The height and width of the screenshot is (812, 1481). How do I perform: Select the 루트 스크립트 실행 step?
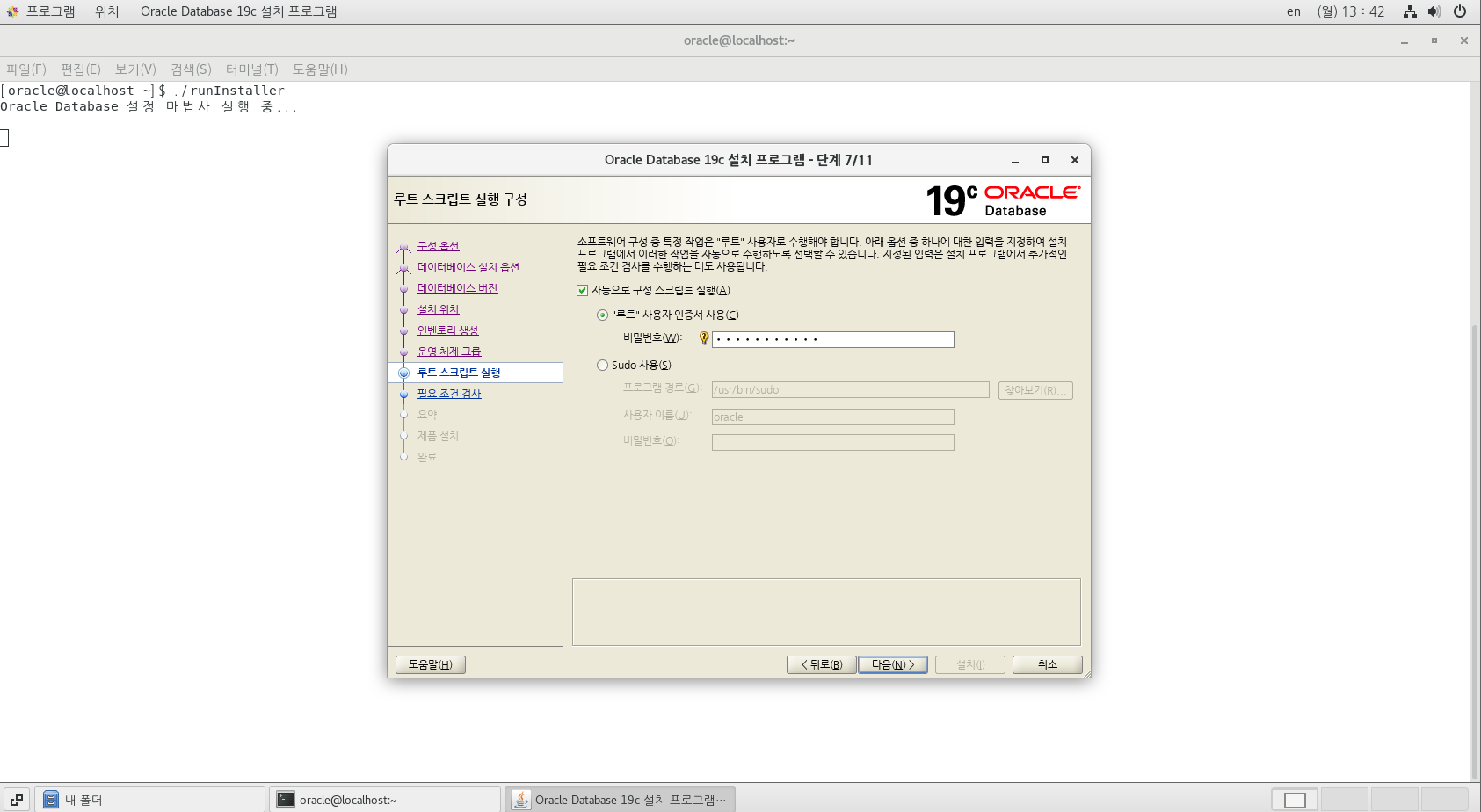[x=459, y=373]
